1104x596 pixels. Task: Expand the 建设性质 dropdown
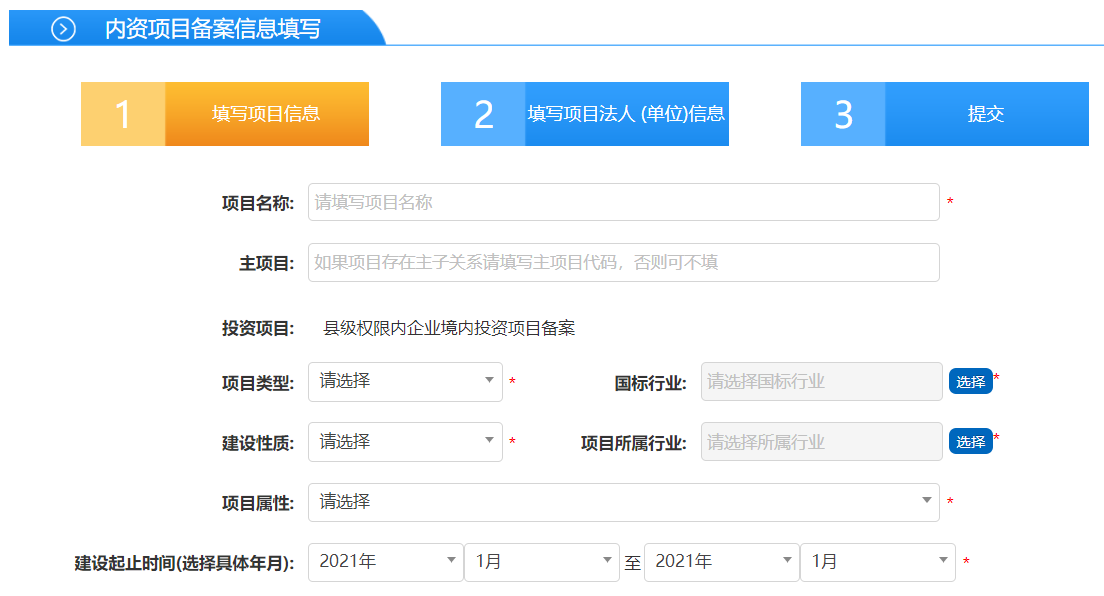tap(405, 441)
